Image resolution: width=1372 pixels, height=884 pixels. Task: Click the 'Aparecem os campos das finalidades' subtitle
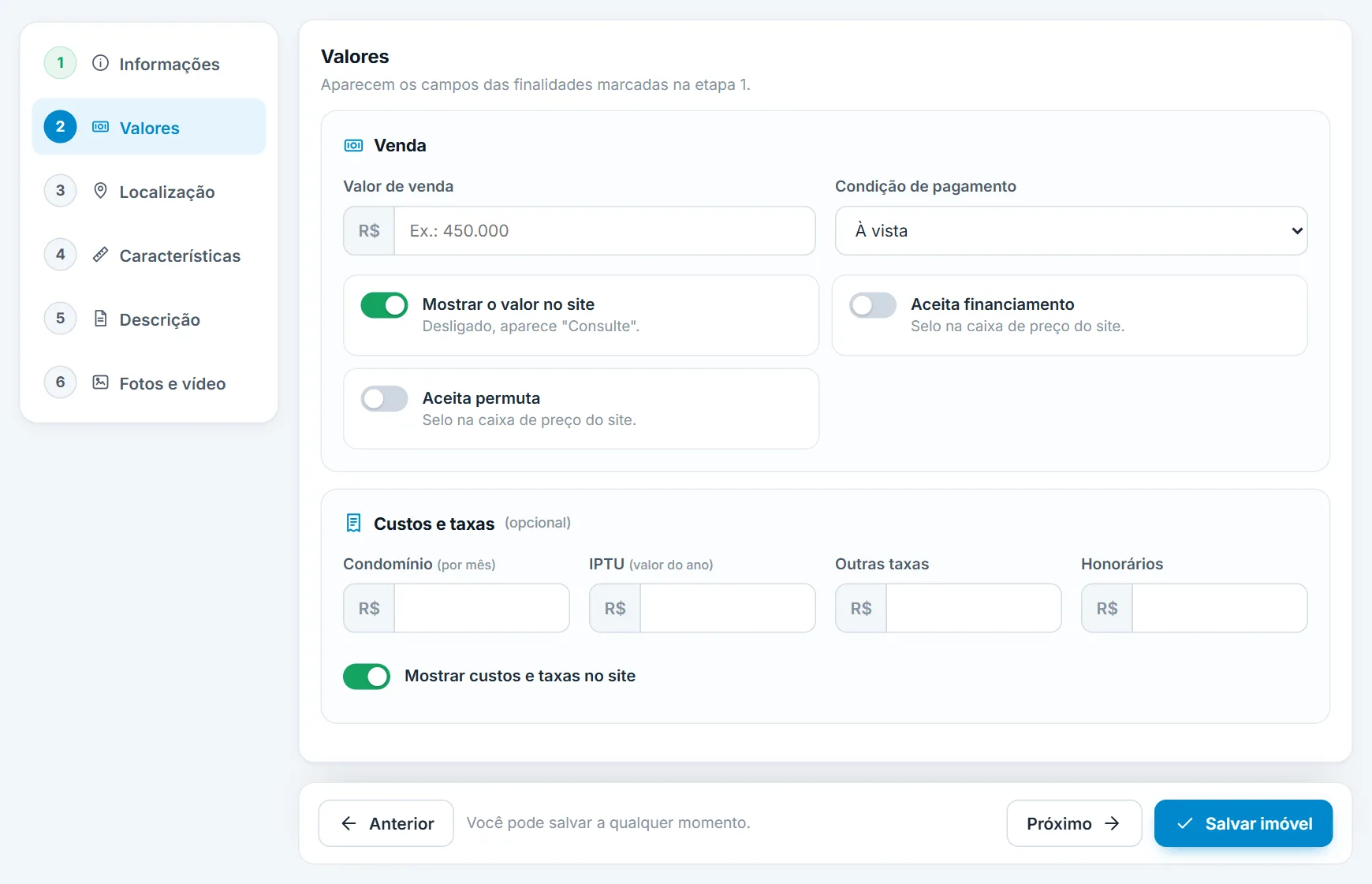(535, 84)
